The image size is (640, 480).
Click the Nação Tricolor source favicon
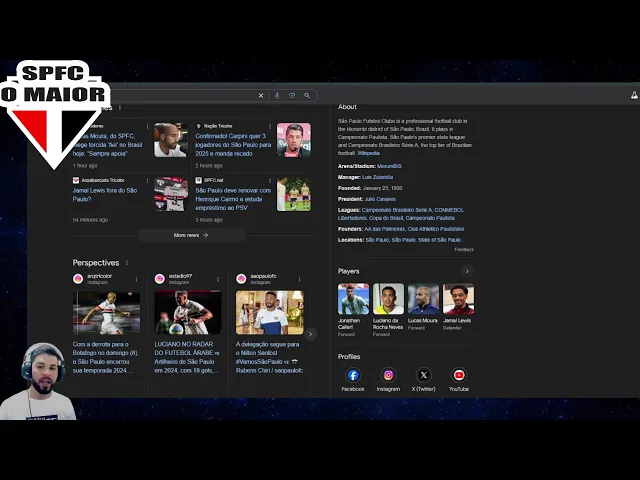199,126
